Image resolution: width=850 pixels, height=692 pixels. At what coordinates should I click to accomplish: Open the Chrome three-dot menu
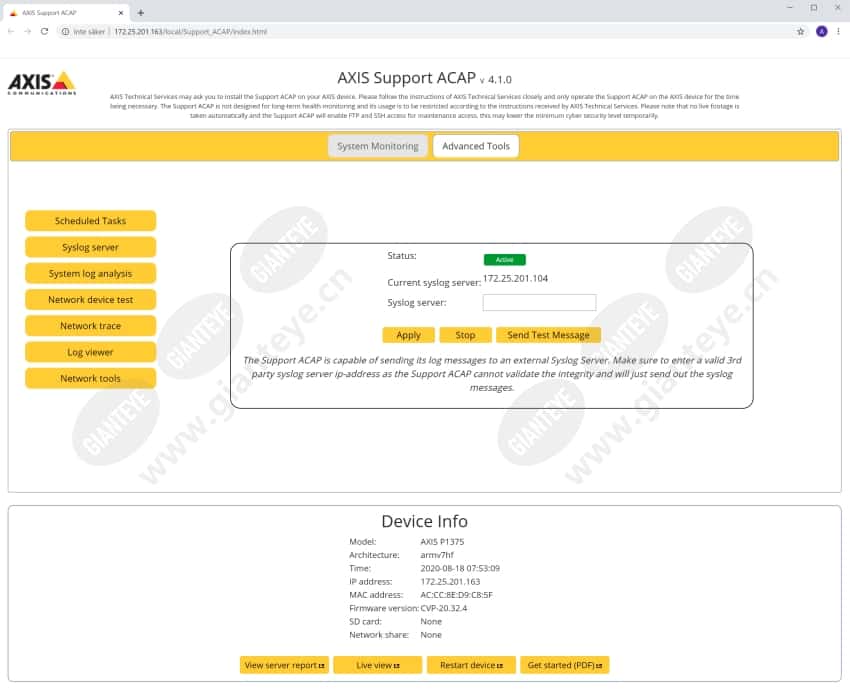(838, 31)
